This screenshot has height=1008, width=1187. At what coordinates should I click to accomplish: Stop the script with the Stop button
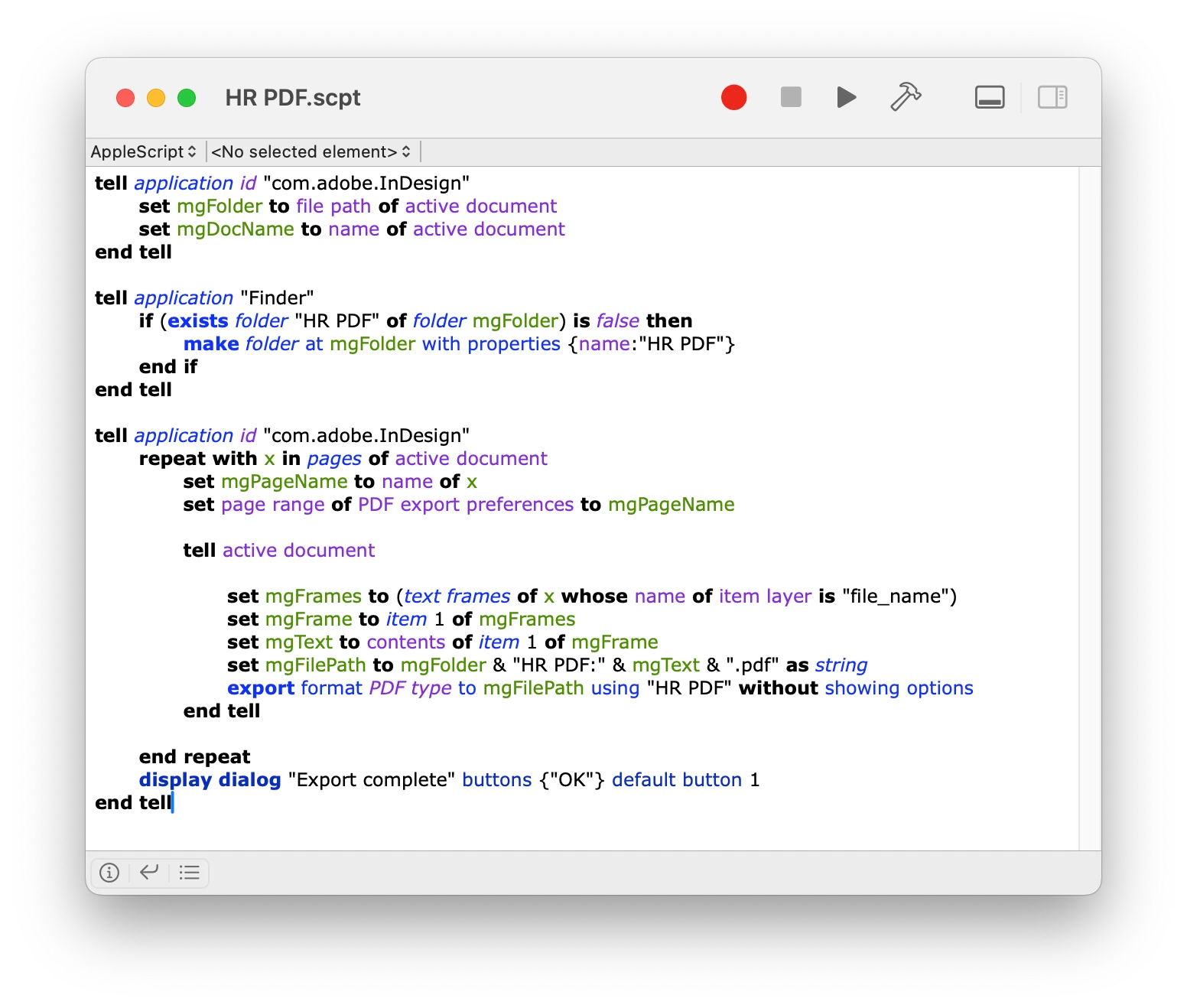[791, 97]
